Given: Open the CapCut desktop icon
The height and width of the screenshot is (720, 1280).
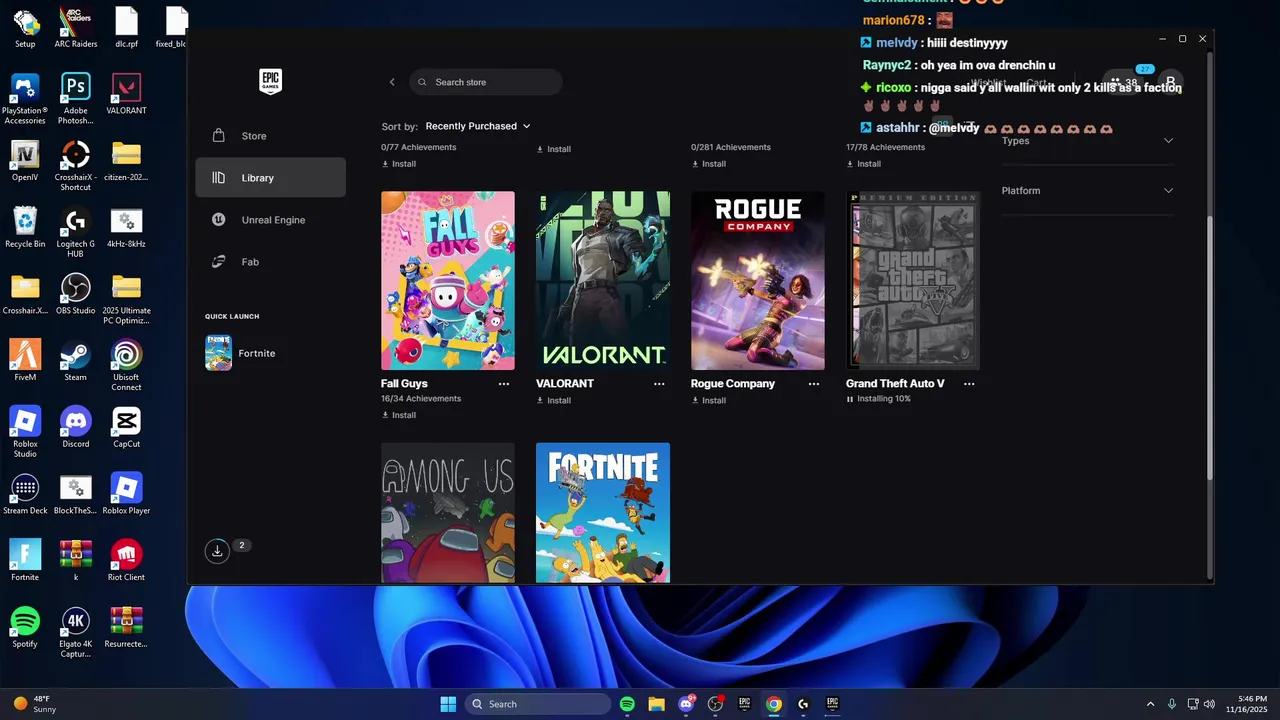Looking at the screenshot, I should click(126, 427).
